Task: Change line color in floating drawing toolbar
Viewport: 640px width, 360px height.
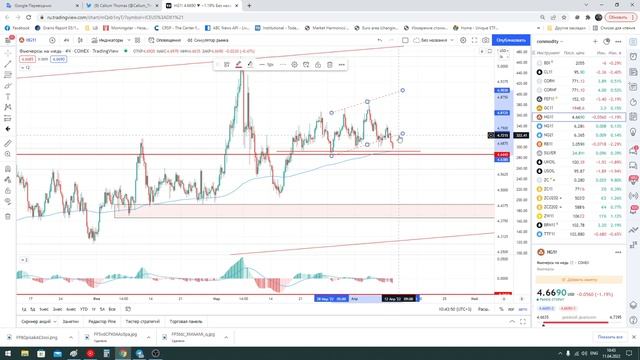Action: (x=239, y=65)
